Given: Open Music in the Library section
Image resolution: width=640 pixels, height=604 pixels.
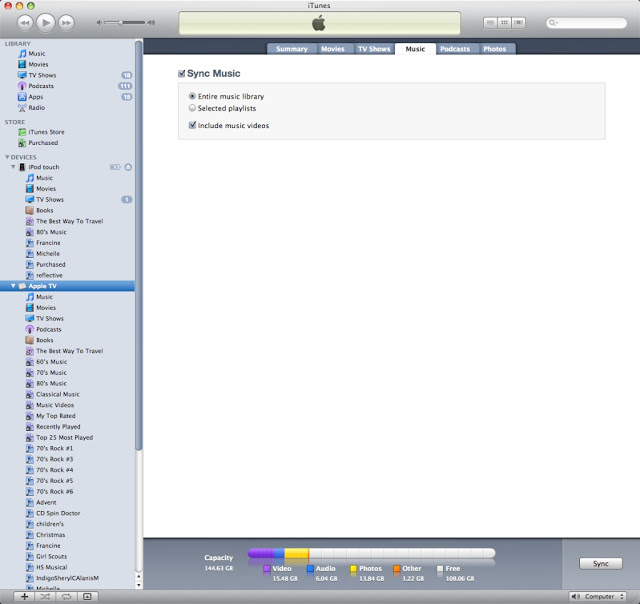Looking at the screenshot, I should (37, 53).
